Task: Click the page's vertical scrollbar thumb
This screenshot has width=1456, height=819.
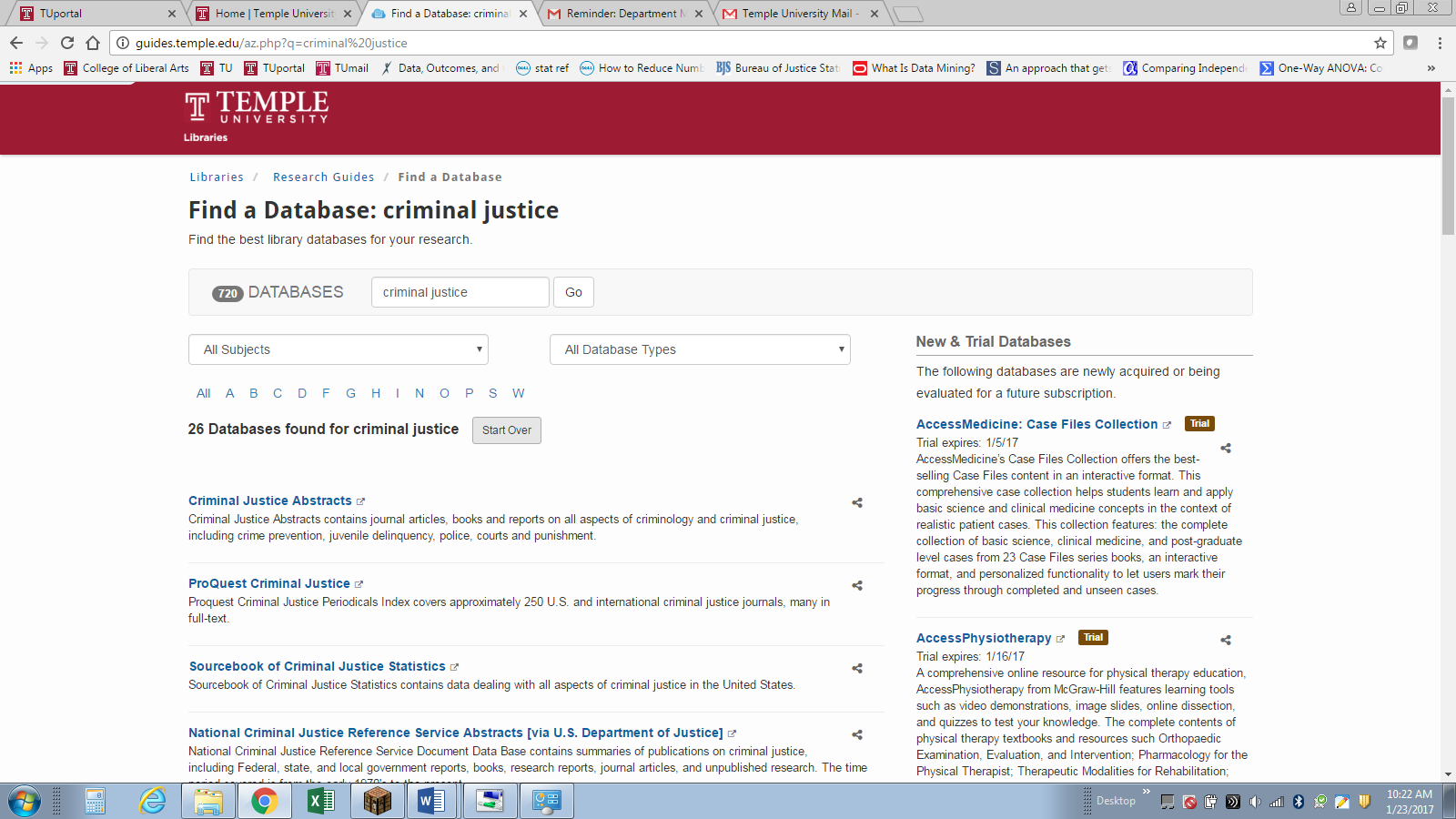Action: [x=1448, y=164]
